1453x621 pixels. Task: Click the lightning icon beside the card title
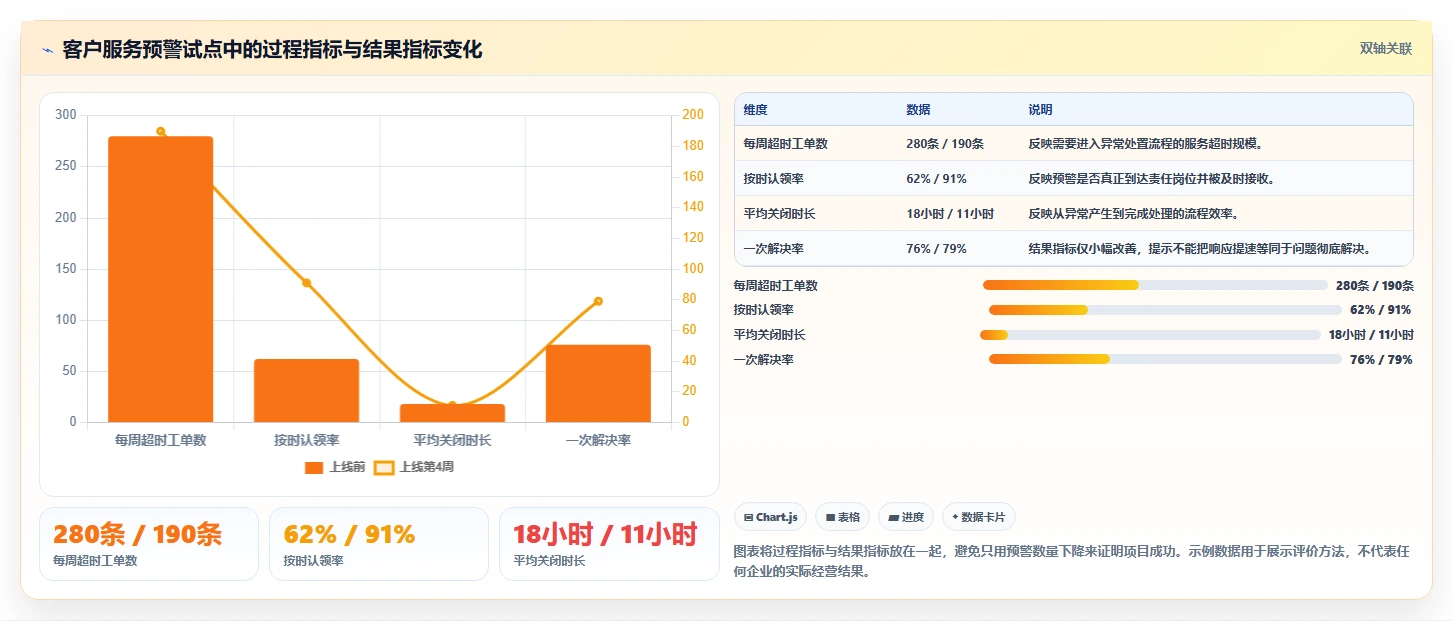point(48,50)
